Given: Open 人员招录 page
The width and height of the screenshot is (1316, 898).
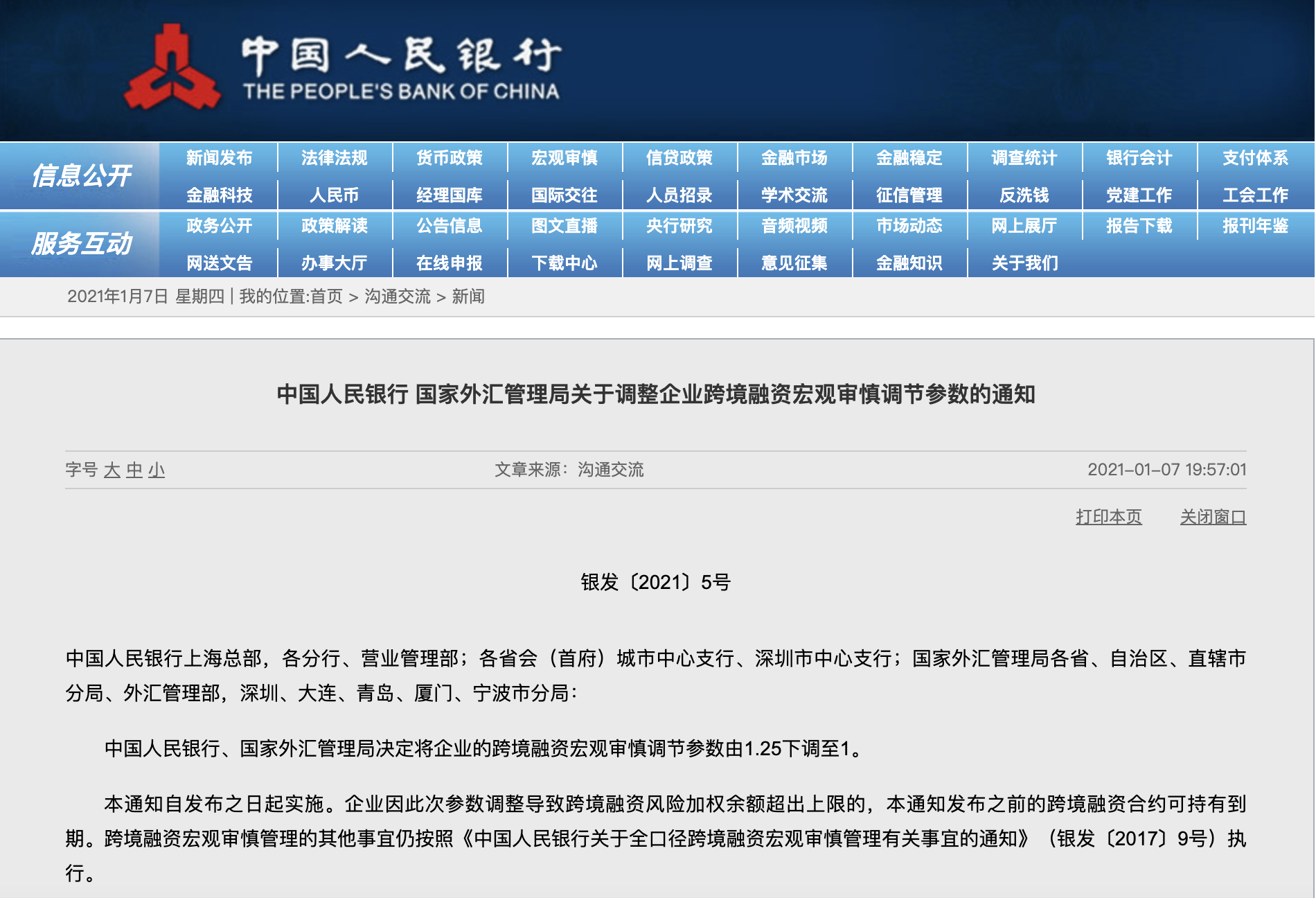Looking at the screenshot, I should coord(679,195).
